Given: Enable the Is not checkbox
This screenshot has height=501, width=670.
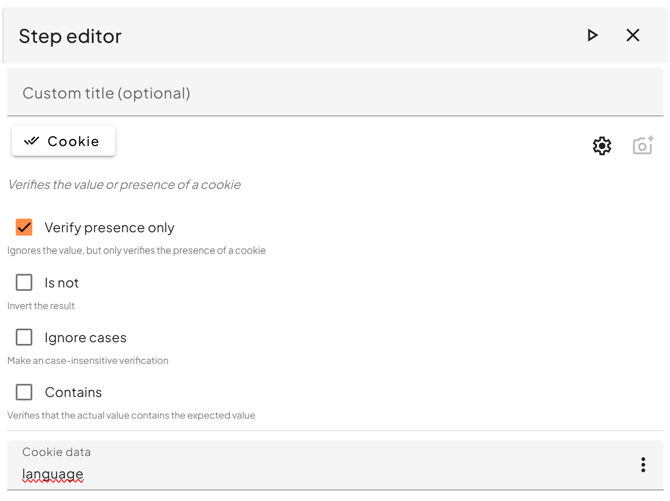Looking at the screenshot, I should [x=24, y=282].
